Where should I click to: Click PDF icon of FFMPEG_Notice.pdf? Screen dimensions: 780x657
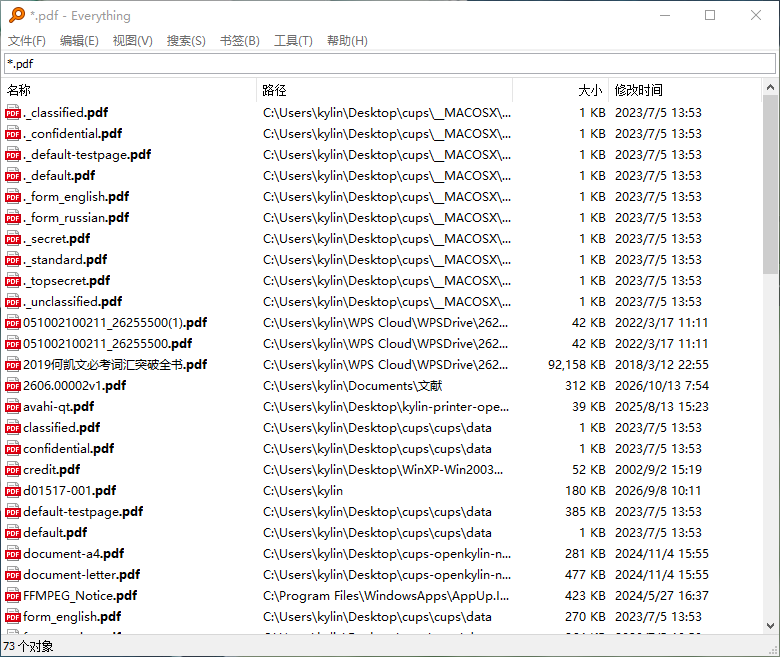point(13,596)
